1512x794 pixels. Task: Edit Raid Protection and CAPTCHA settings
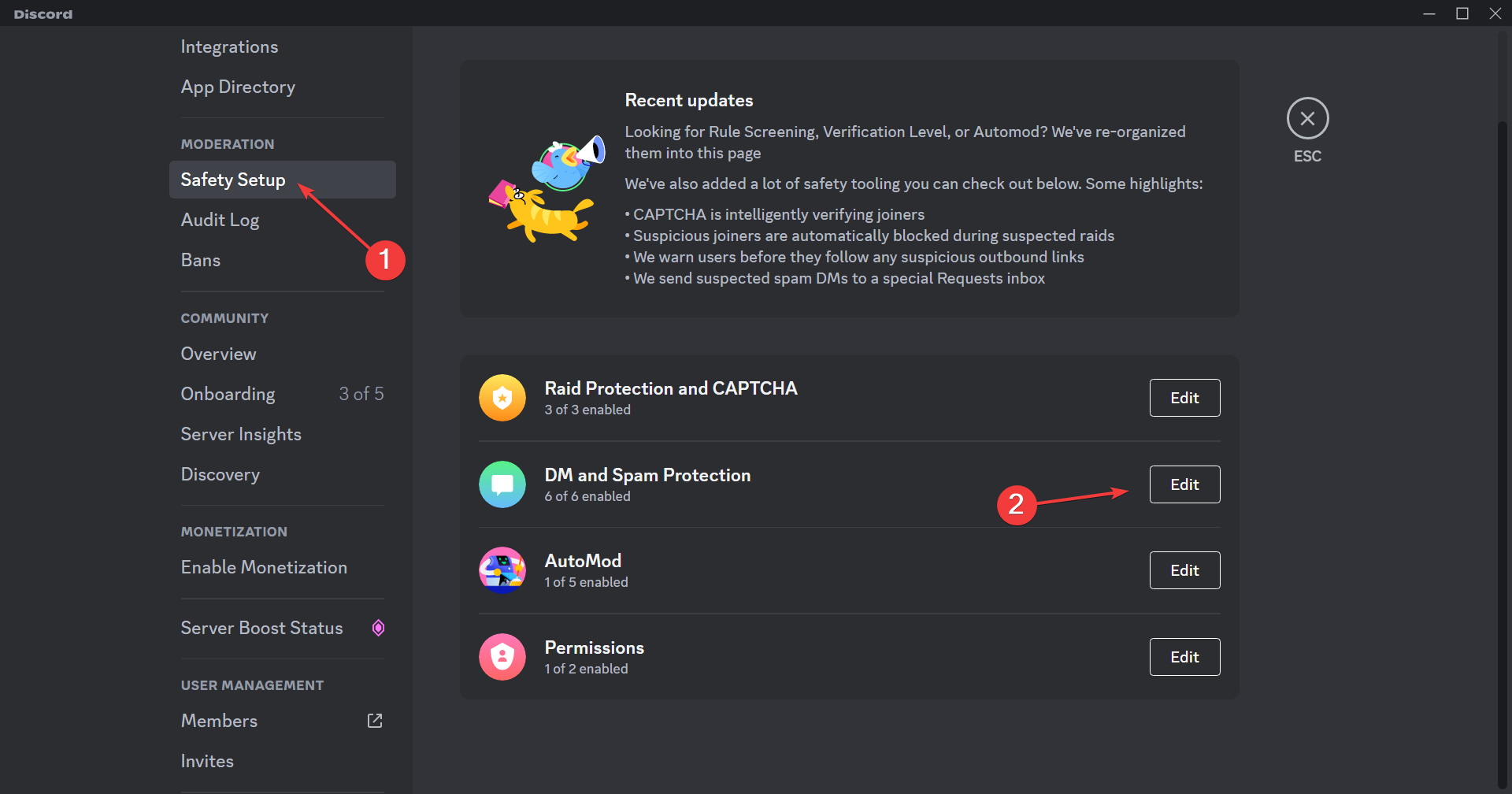(x=1184, y=398)
